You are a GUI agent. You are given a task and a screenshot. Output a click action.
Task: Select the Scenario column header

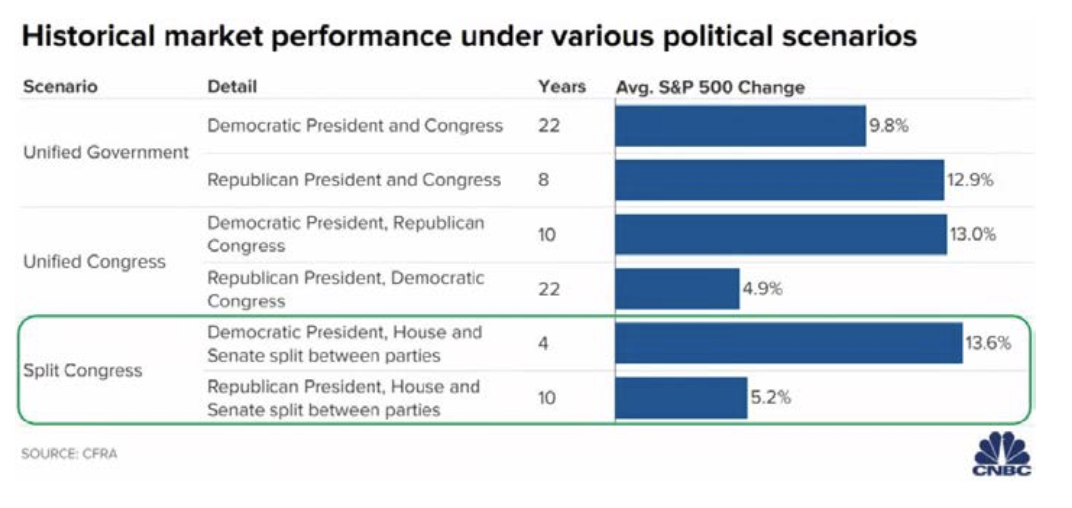coord(60,87)
